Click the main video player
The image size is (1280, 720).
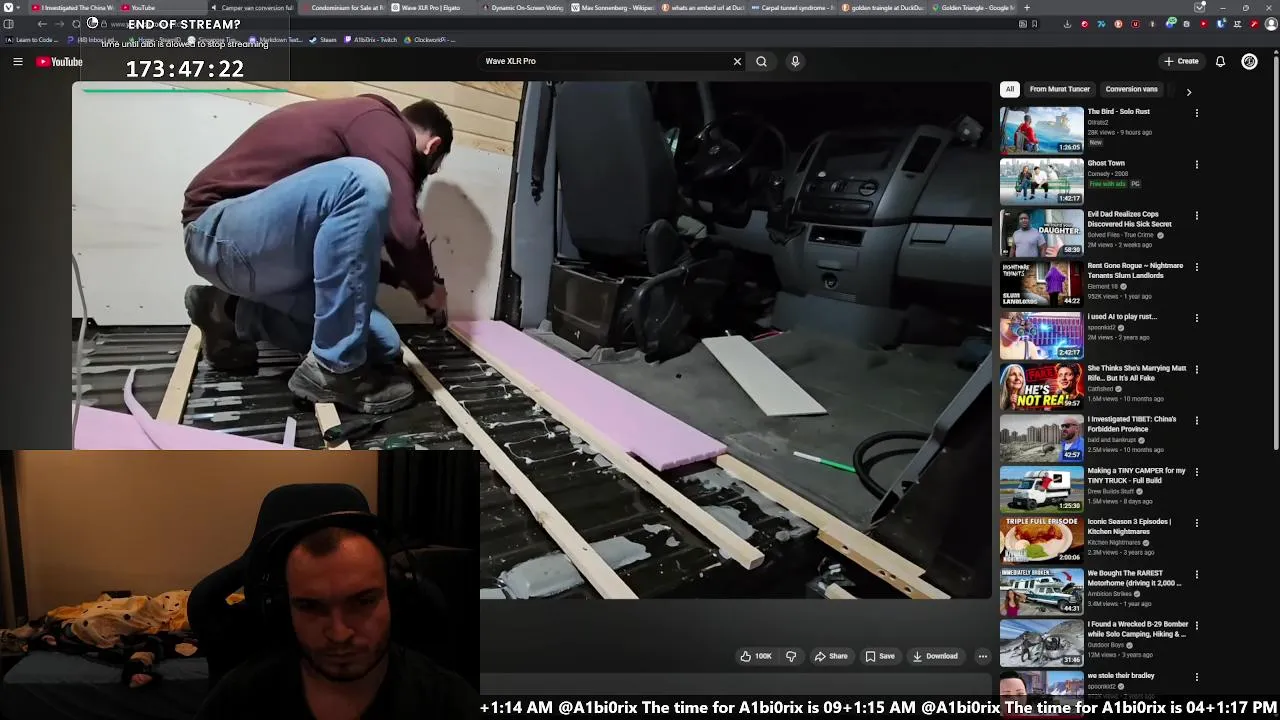point(531,340)
